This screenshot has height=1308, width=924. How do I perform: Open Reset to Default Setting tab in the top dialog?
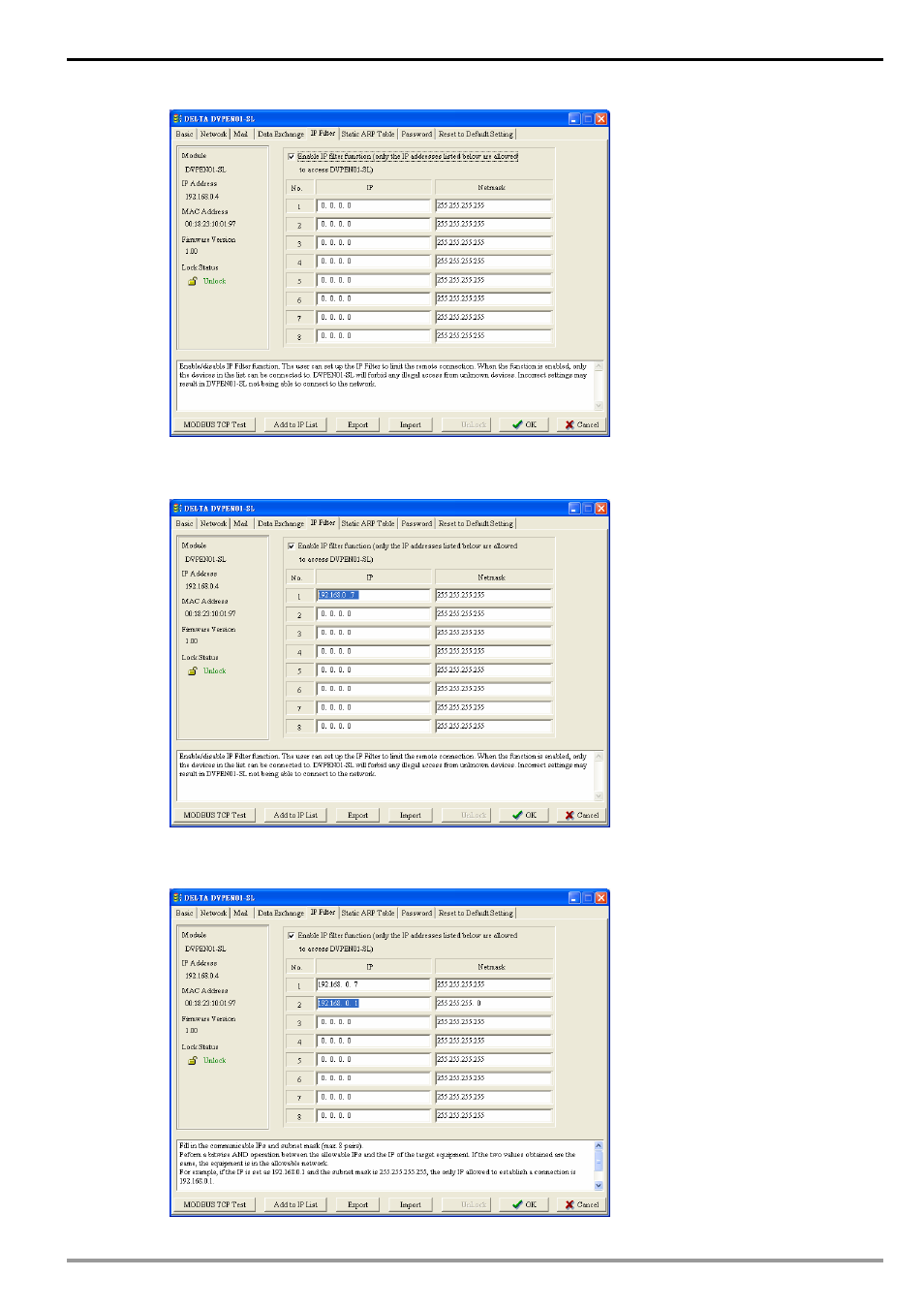tap(476, 135)
